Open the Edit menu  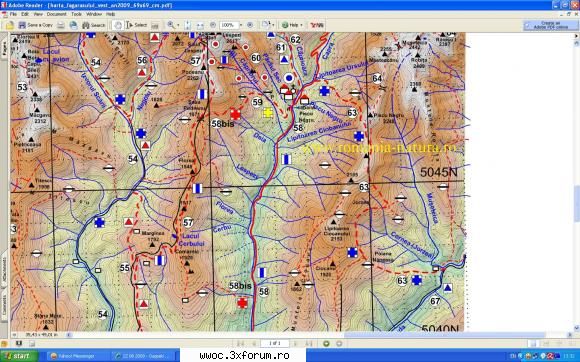25,14
